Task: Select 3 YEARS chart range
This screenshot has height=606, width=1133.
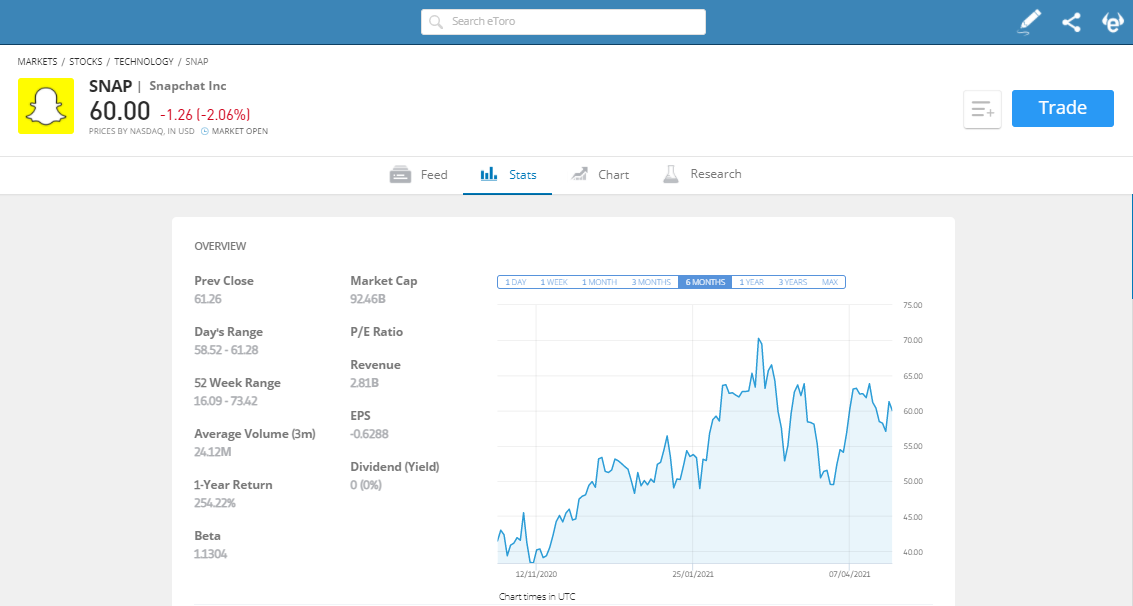Action: point(793,282)
